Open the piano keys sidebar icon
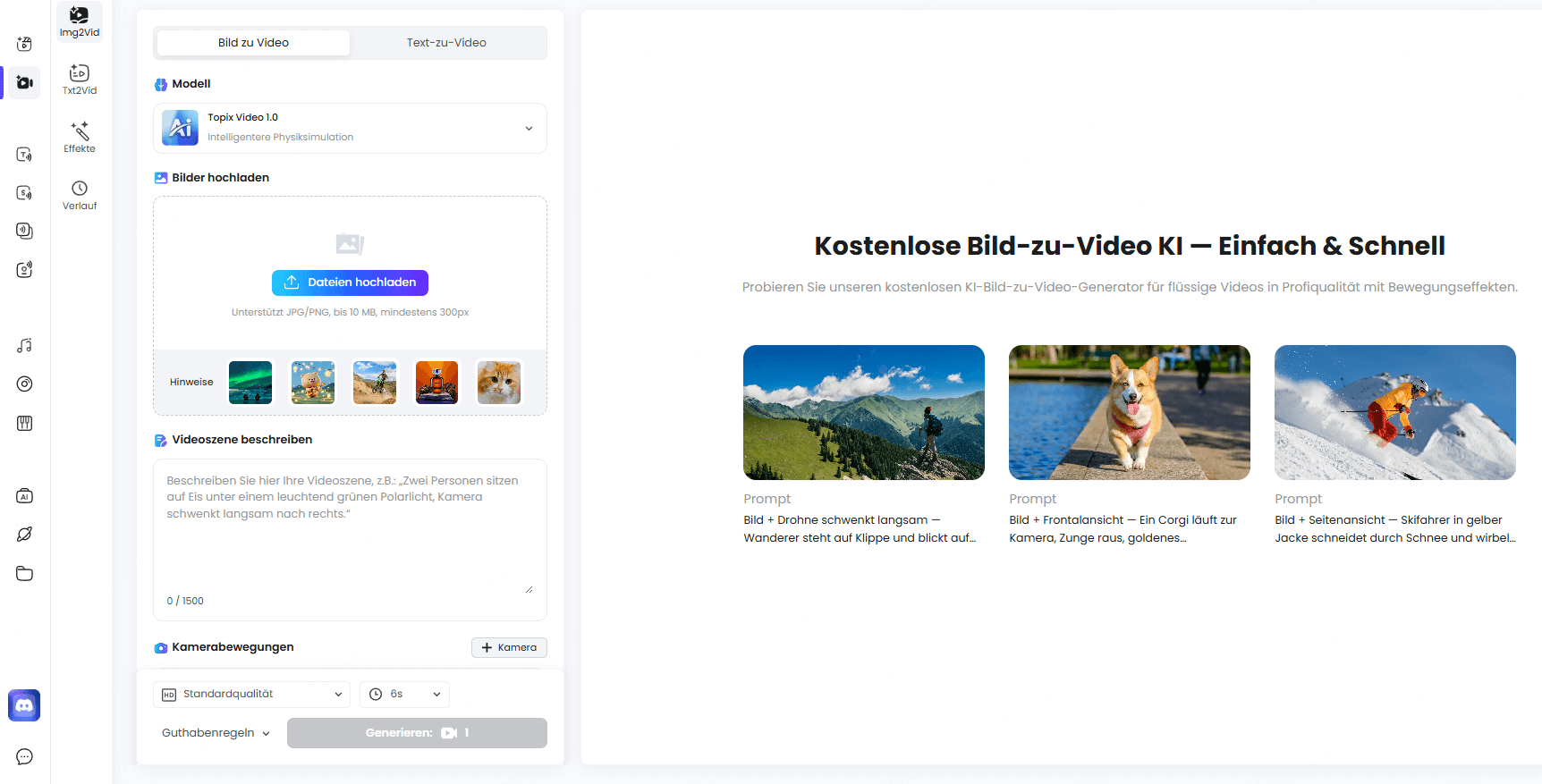This screenshot has height=784, width=1542. [25, 423]
